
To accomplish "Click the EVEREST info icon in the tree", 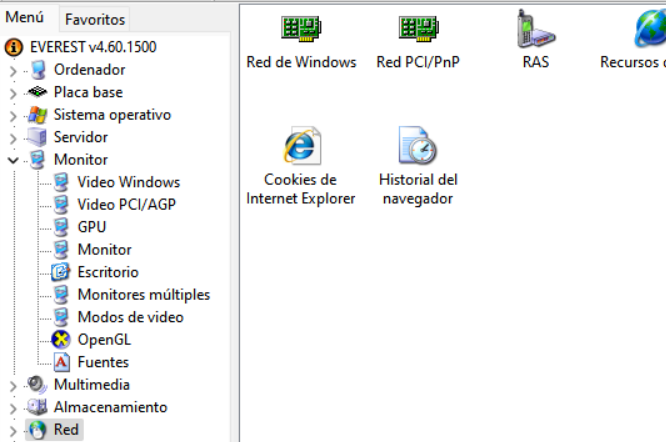I will pyautogui.click(x=14, y=47).
